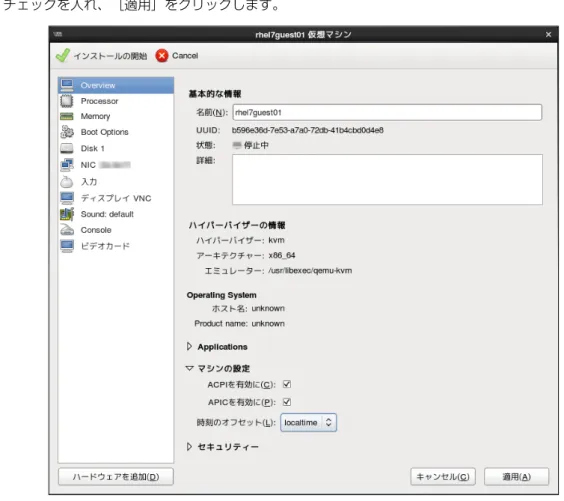Click the emulator path /usr/libexec/qemu-kvm
The height and width of the screenshot is (501, 564).
point(310,270)
